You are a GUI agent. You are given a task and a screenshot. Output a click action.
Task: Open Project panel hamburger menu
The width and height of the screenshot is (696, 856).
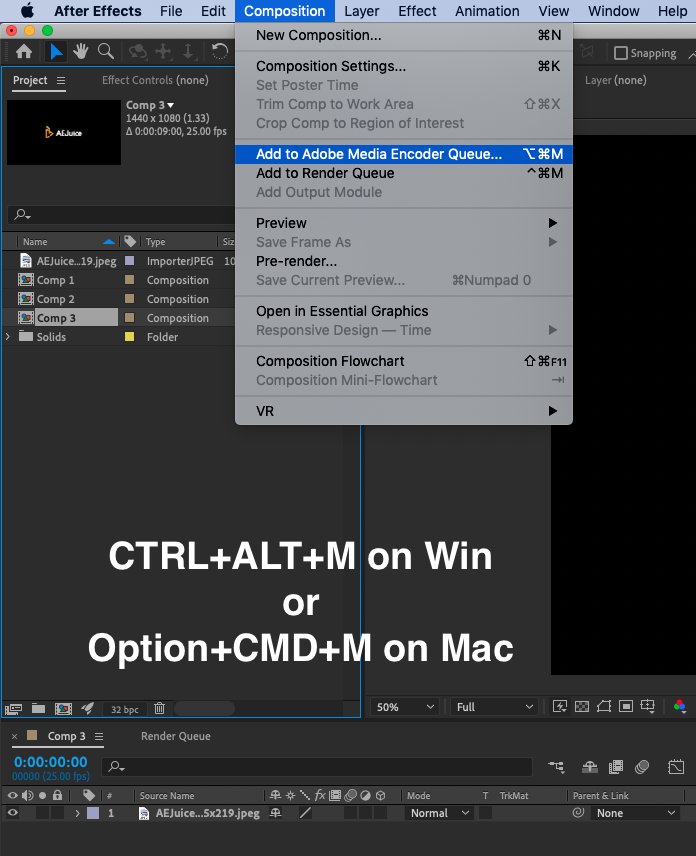coord(61,81)
